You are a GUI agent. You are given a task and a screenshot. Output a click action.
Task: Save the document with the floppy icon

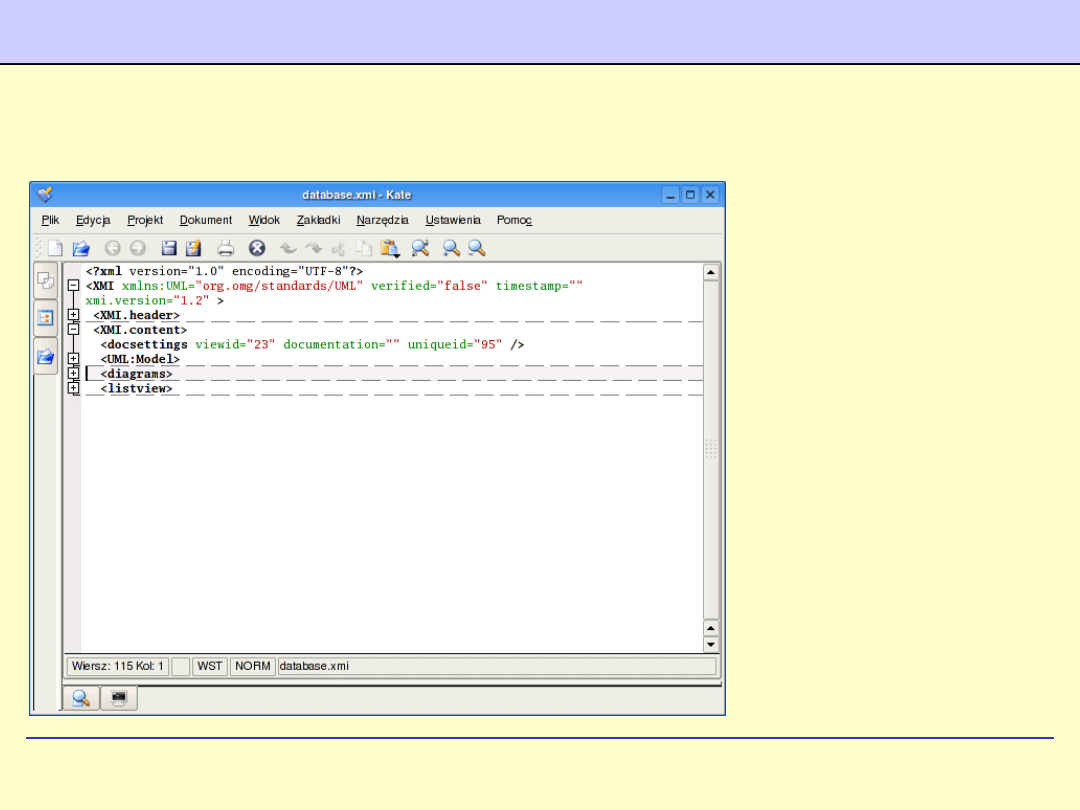tap(170, 248)
